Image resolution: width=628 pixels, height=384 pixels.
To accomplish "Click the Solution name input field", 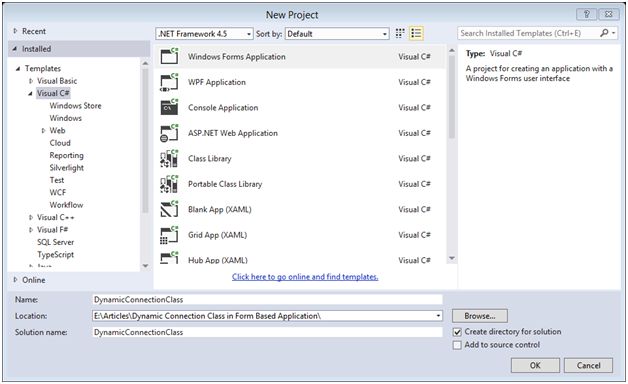I will tap(267, 332).
